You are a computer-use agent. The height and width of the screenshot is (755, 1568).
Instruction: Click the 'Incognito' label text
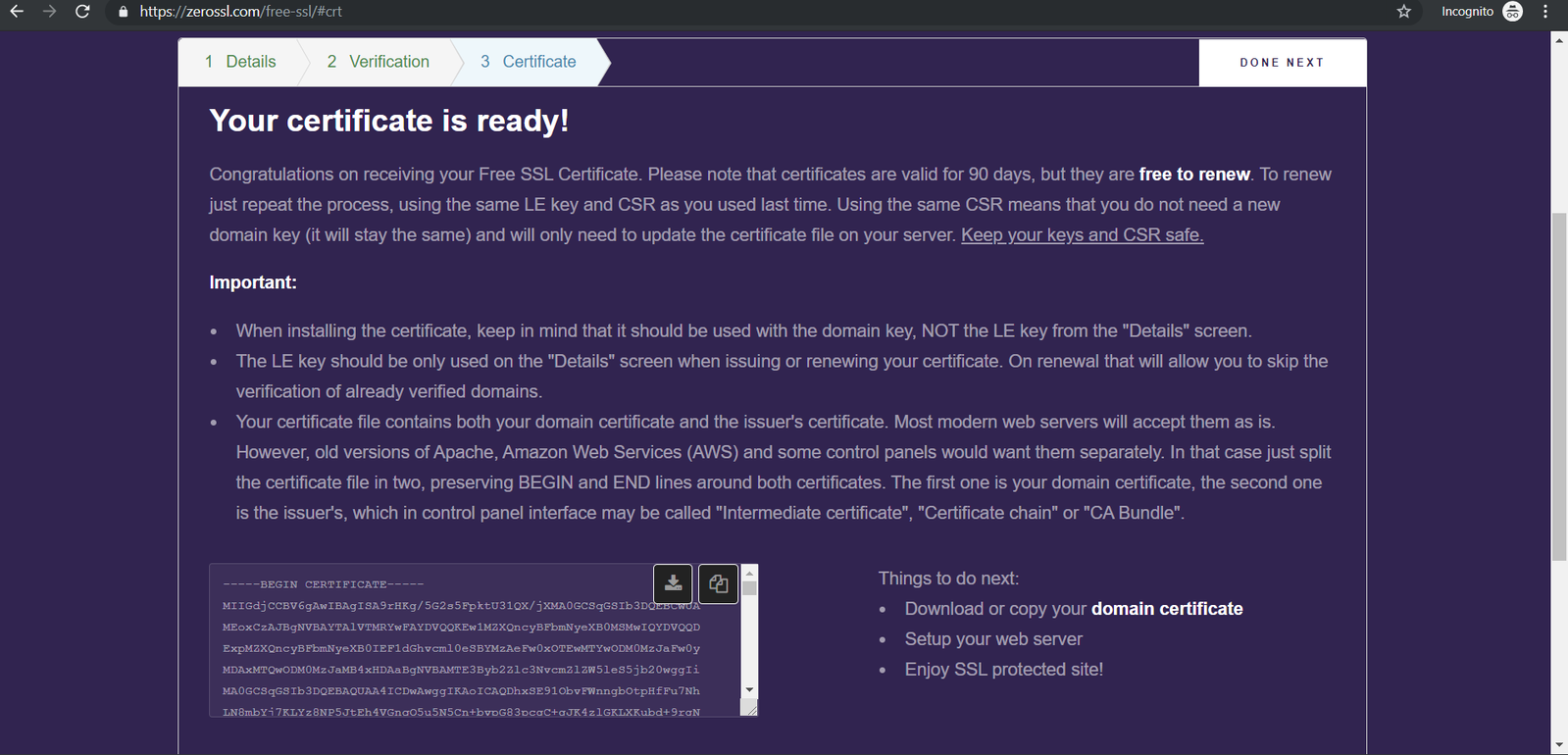(x=1467, y=12)
